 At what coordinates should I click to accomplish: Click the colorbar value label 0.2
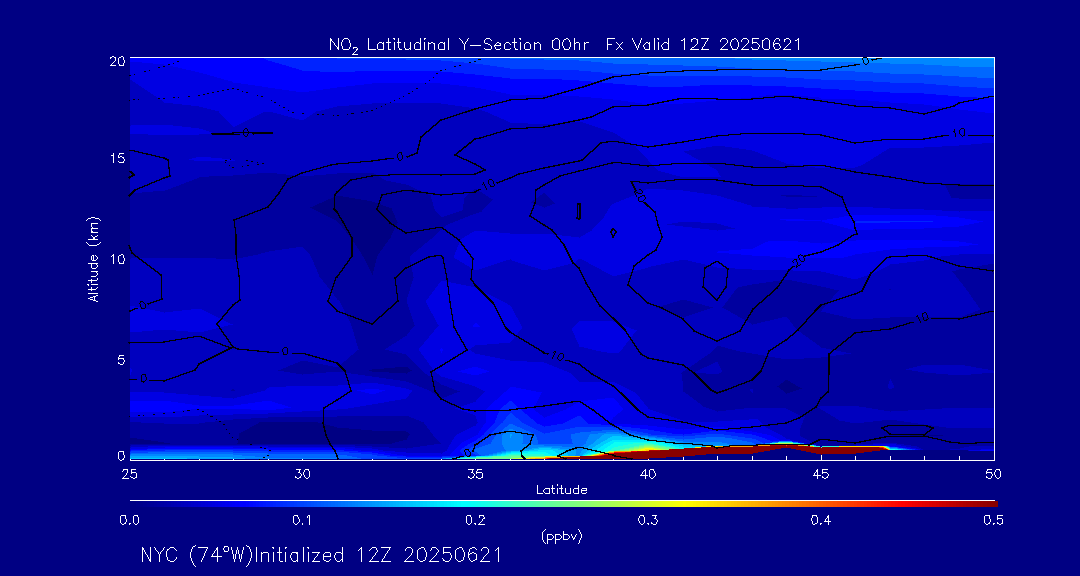tap(475, 521)
